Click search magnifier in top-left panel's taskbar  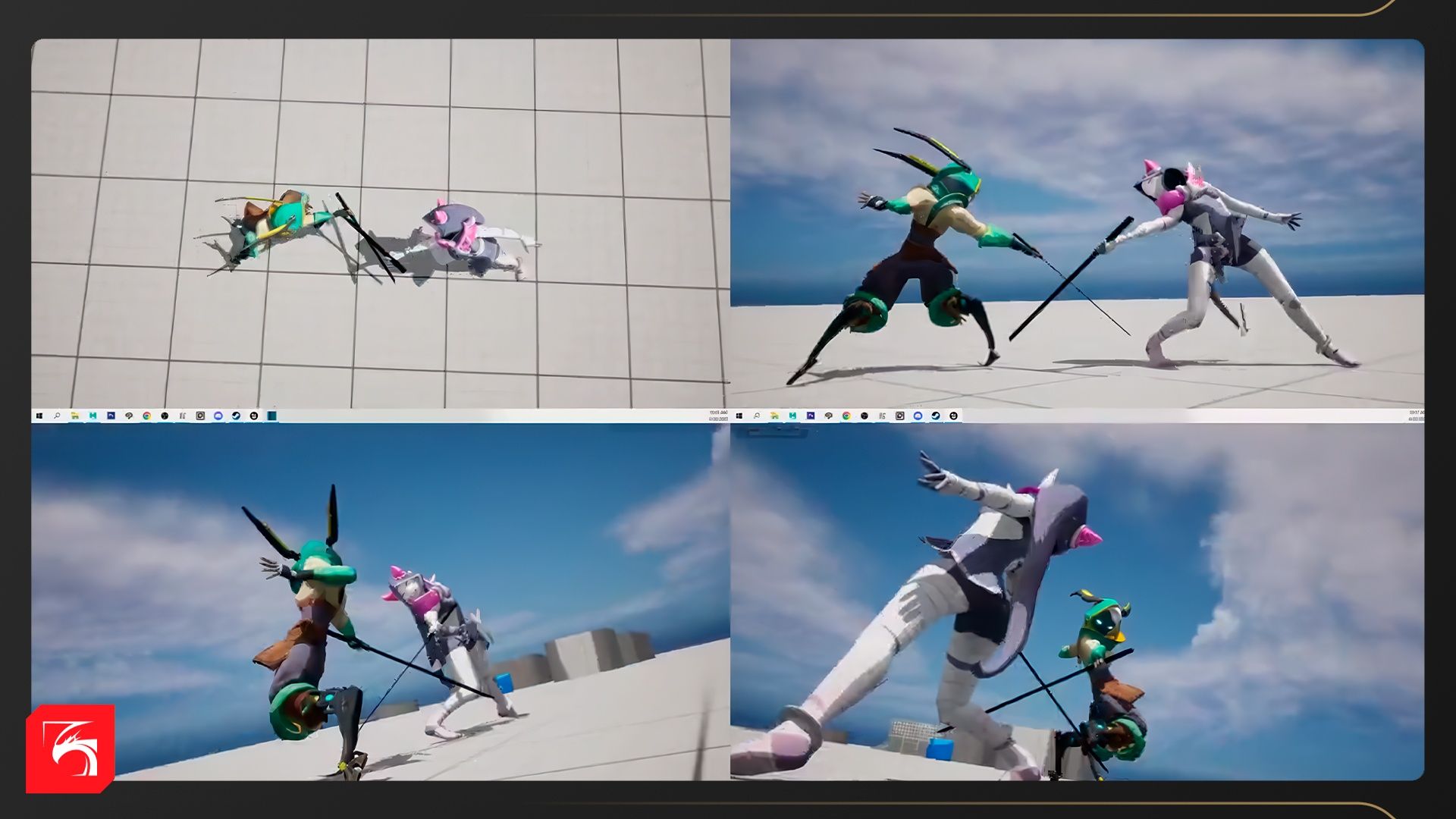click(x=57, y=416)
